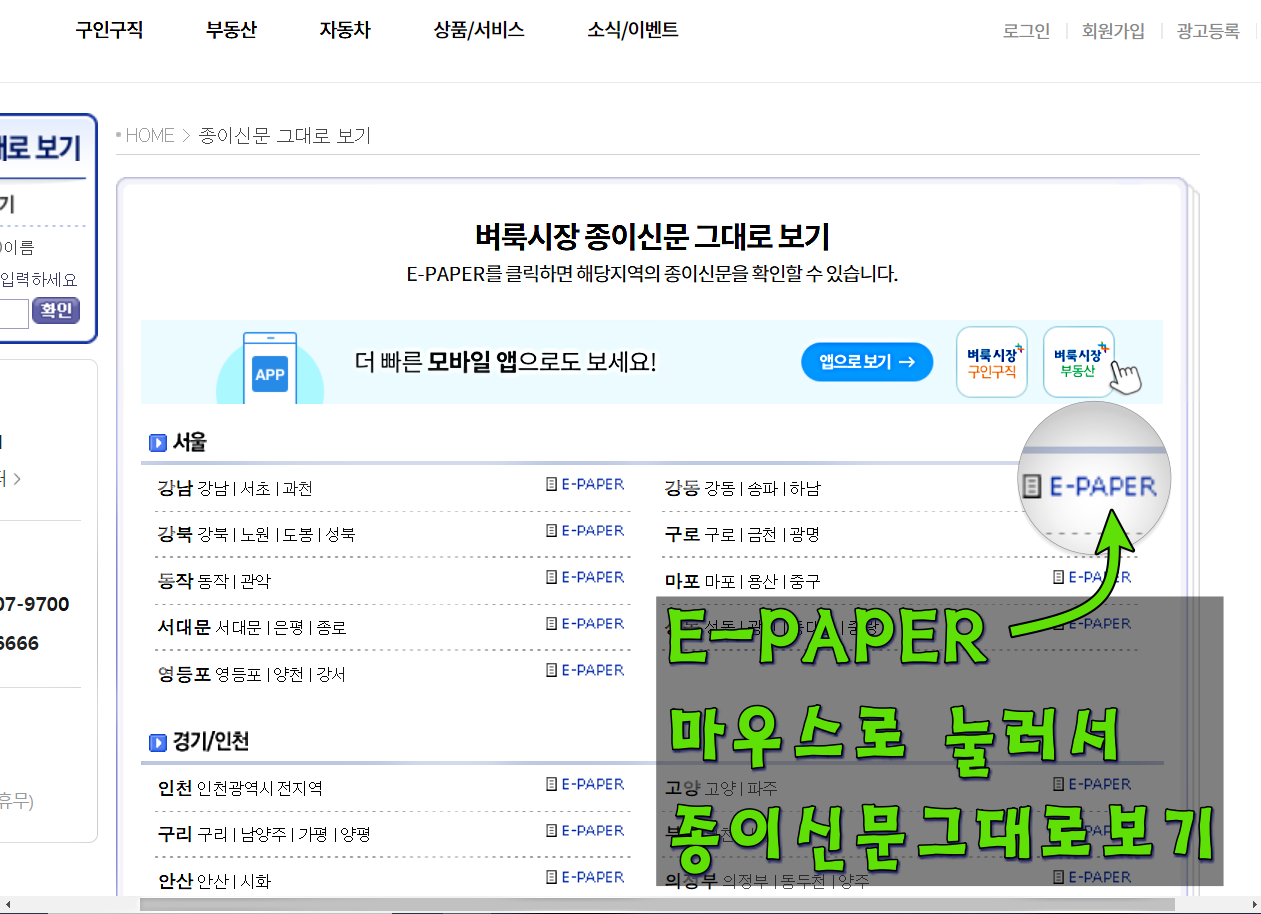
Task: Open the 구인구직 menu
Action: tap(109, 30)
